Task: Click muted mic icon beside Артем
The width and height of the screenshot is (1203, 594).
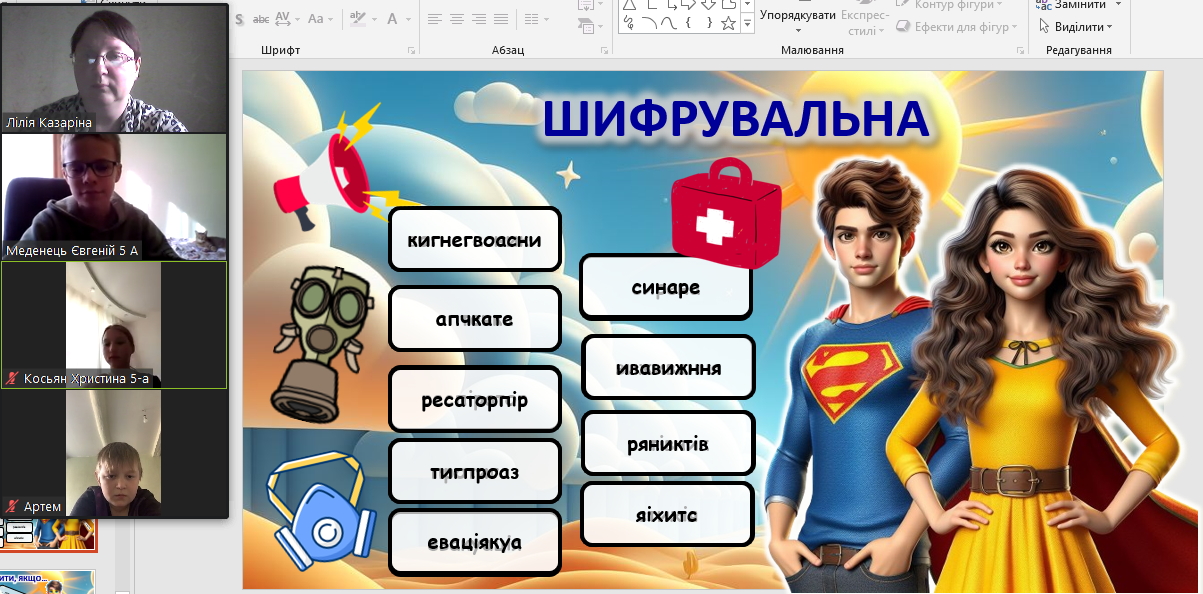Action: pos(13,506)
